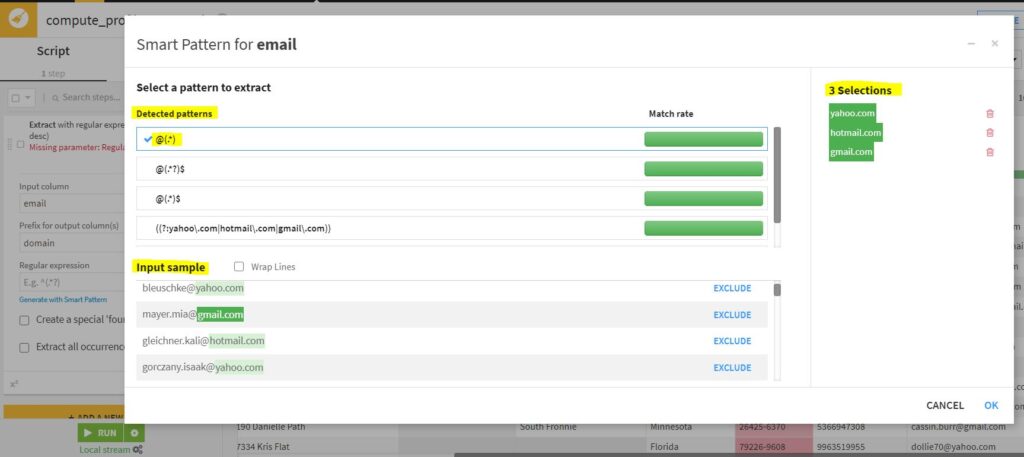
Task: Click the Prefix for output column field 'domain'
Action: [x=72, y=243]
